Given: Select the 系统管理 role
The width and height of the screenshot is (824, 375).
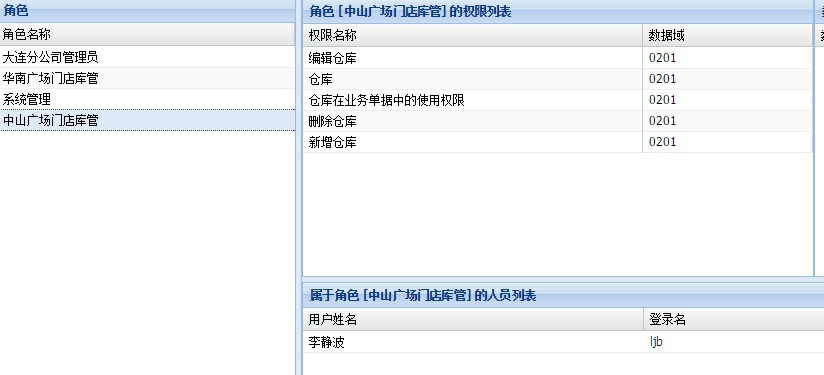Looking at the screenshot, I should (147, 99).
